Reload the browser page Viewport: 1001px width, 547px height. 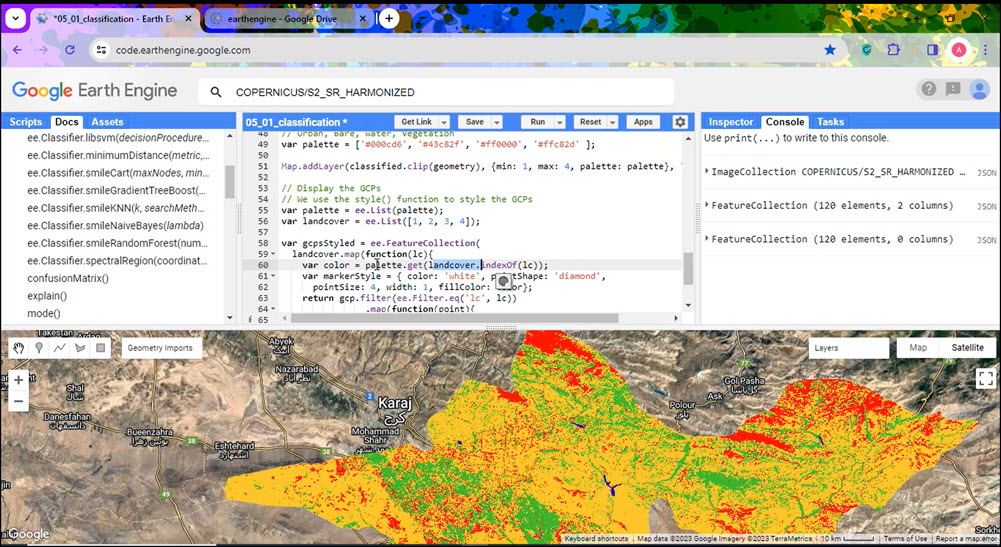tap(70, 50)
